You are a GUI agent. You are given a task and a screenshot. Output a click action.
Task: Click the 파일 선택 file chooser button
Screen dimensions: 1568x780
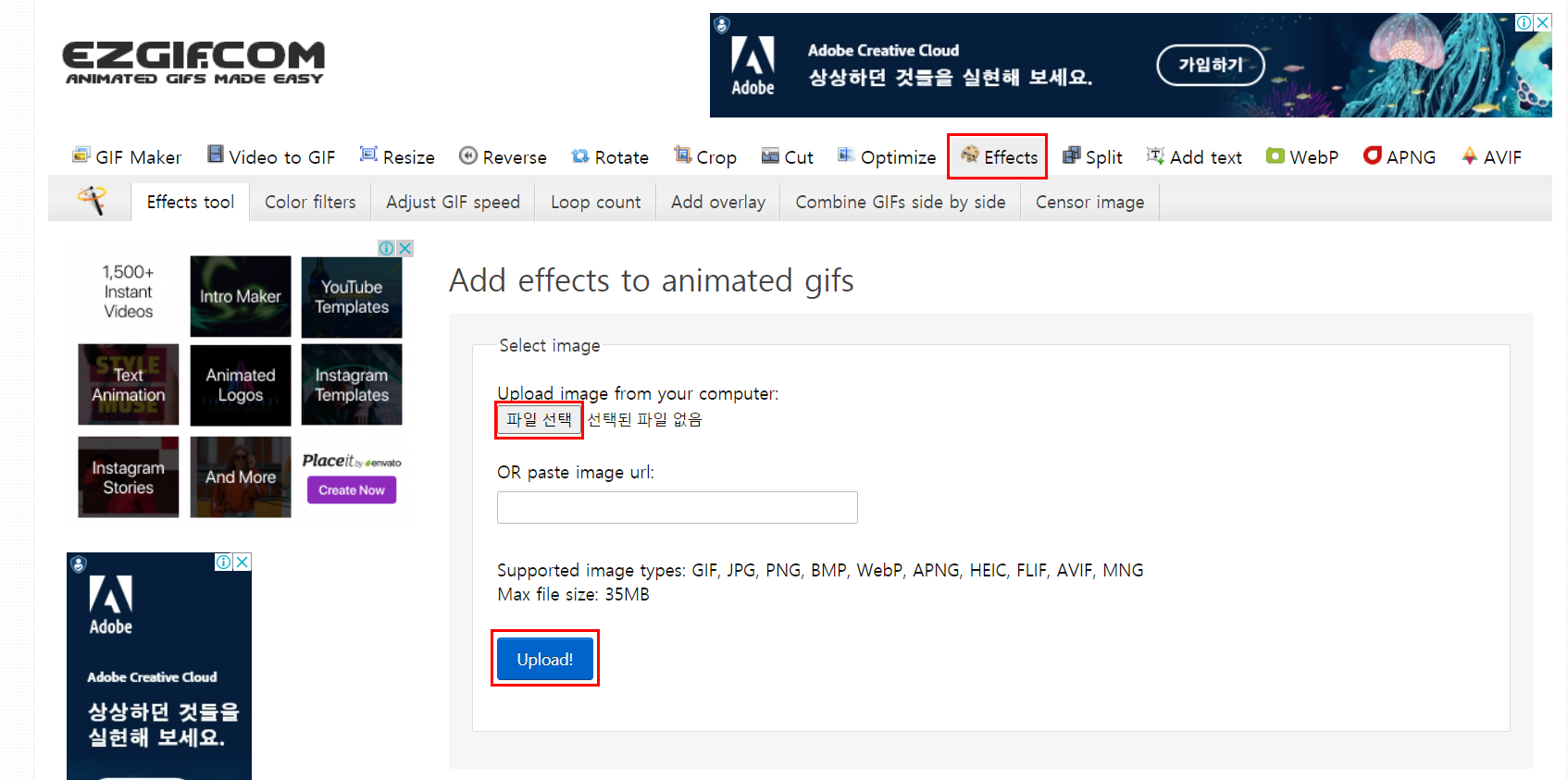coord(539,419)
